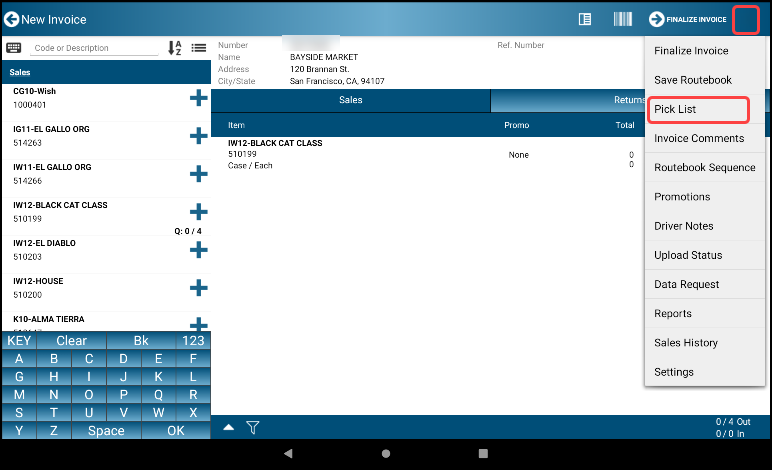Sort the item list A to Z
The height and width of the screenshot is (470, 772).
(175, 48)
